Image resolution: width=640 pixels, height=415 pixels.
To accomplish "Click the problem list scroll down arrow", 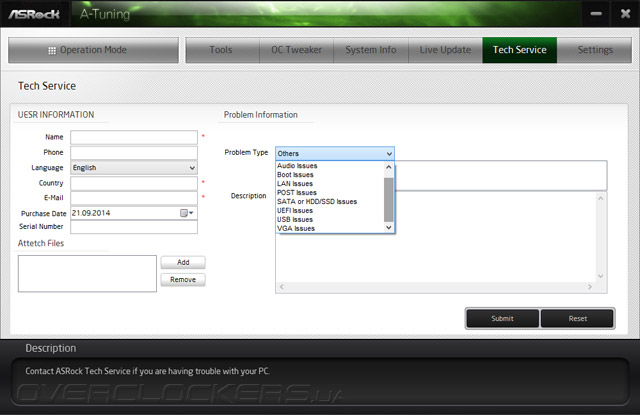I will 389,227.
